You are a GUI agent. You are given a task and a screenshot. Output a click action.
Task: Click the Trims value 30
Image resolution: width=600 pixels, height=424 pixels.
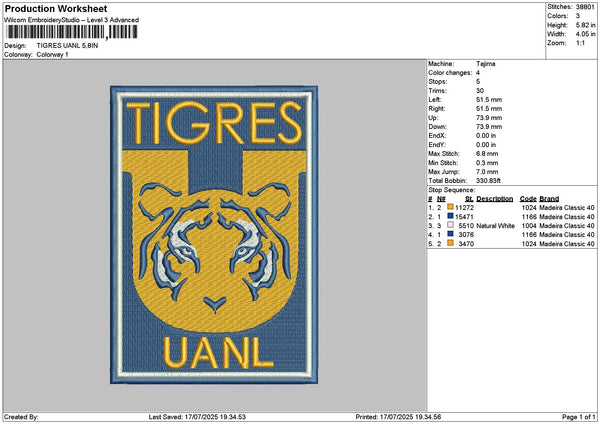click(x=480, y=91)
